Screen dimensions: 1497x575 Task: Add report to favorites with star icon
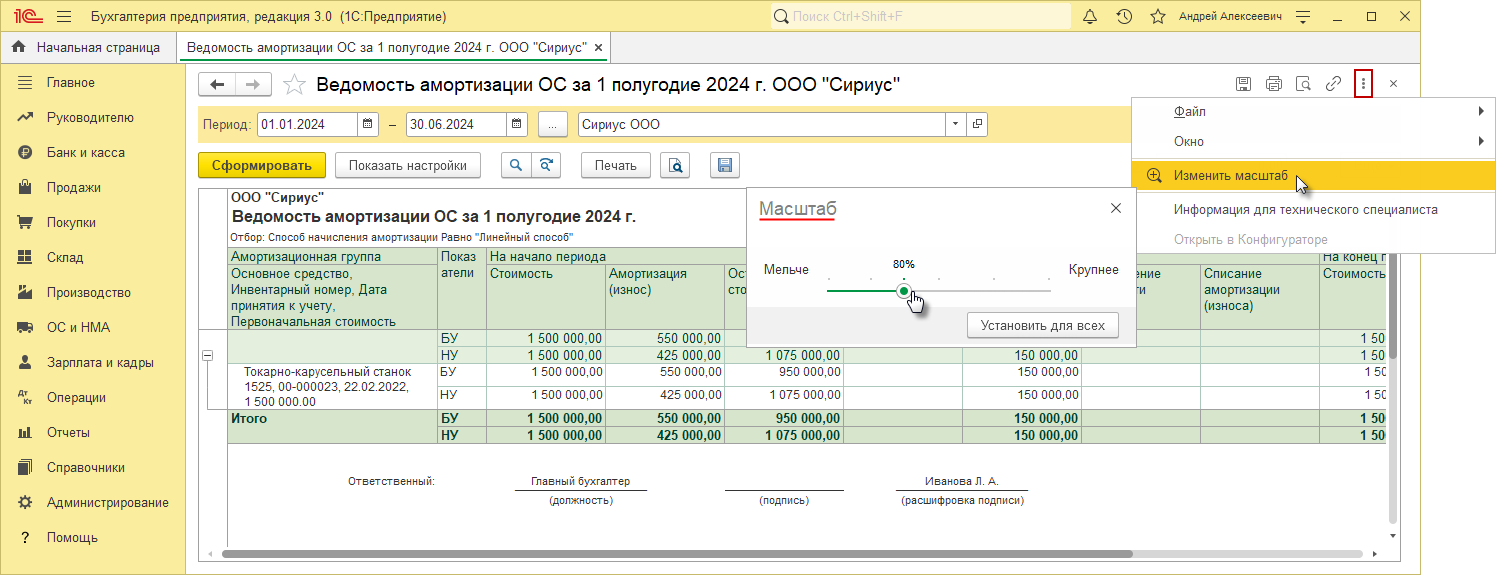pos(294,84)
